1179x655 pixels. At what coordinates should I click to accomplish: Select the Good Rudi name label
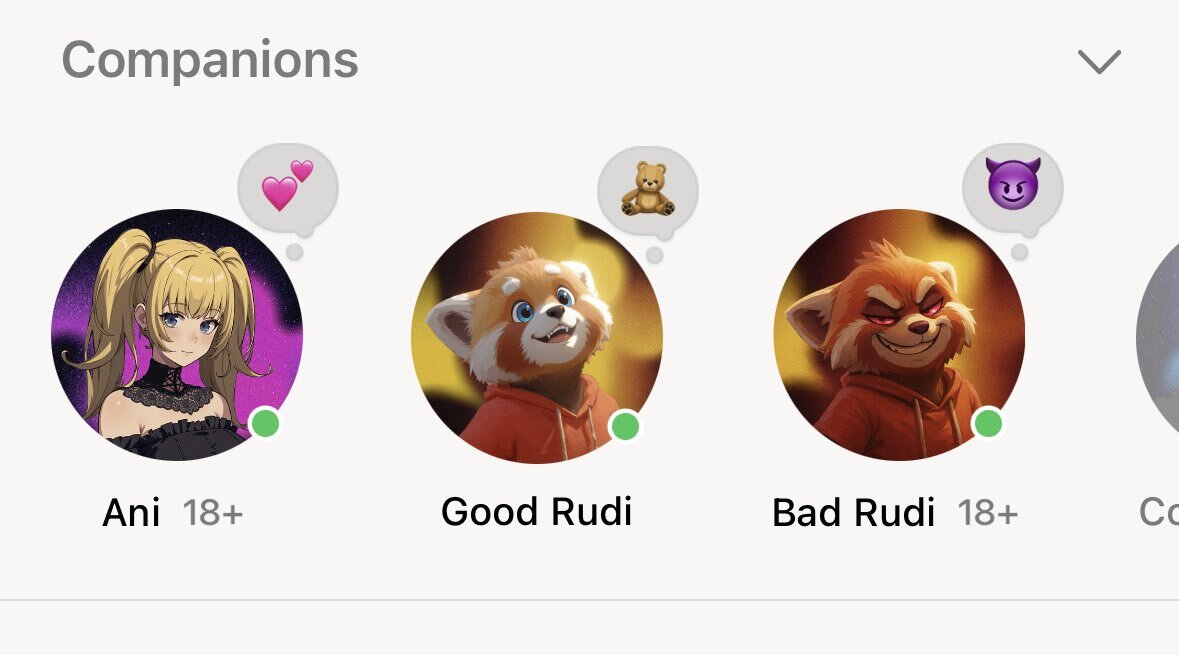[536, 512]
